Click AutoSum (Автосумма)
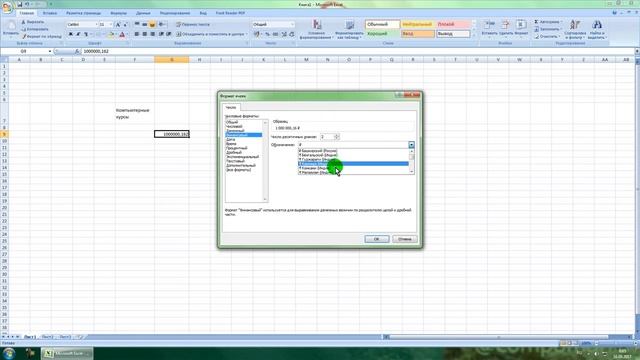This screenshot has height=360, width=640. 548,22
